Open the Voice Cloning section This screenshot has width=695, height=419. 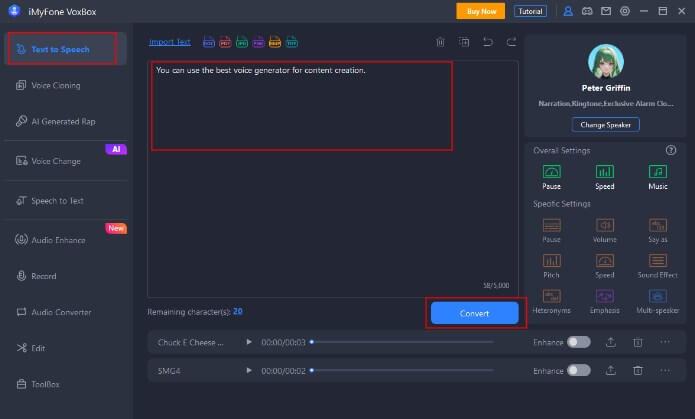pyautogui.click(x=55, y=85)
